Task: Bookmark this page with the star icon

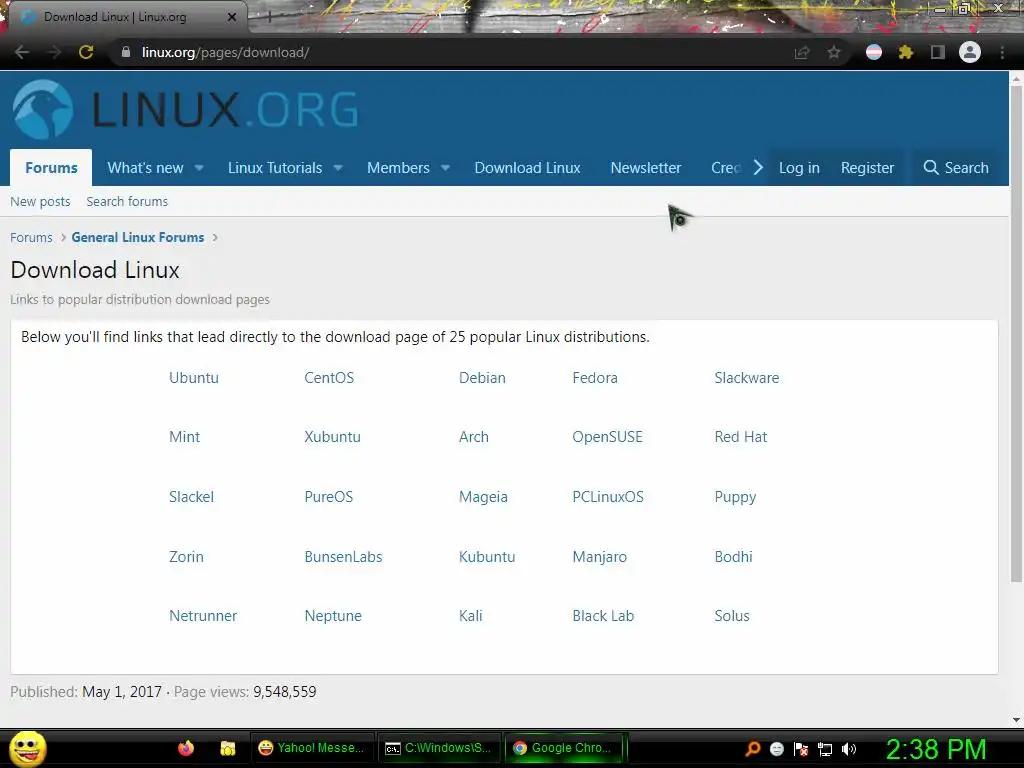Action: tap(834, 52)
